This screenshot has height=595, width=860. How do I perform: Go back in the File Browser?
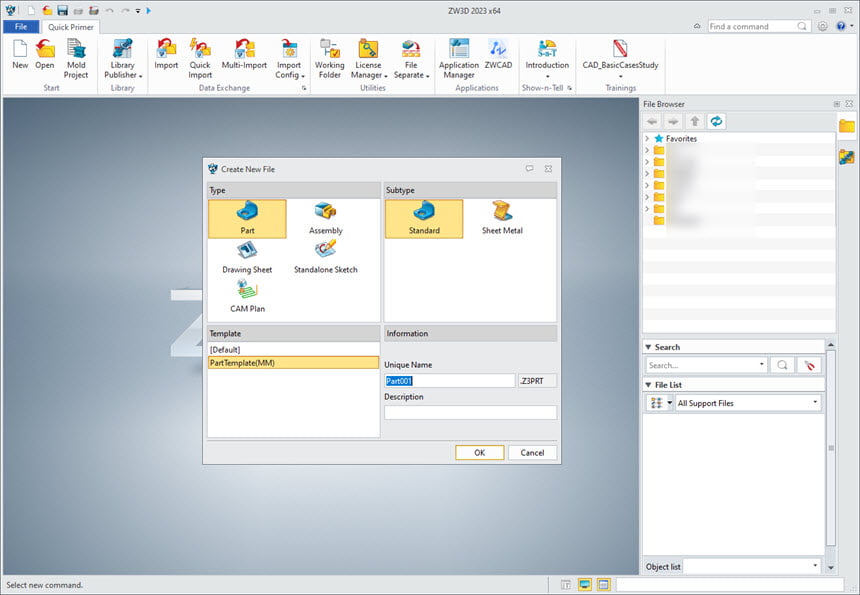click(652, 121)
